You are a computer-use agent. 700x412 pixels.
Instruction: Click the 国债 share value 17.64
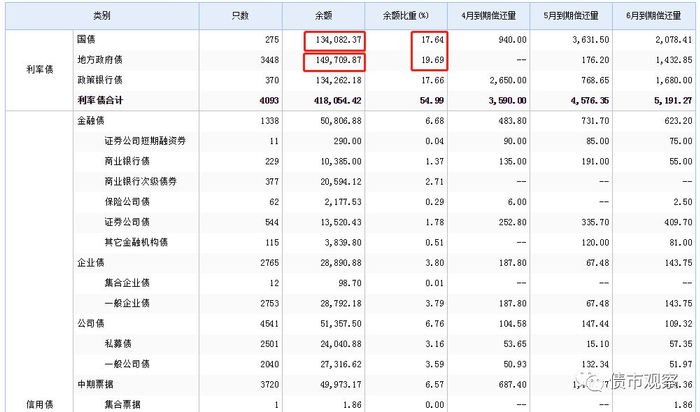pyautogui.click(x=433, y=40)
